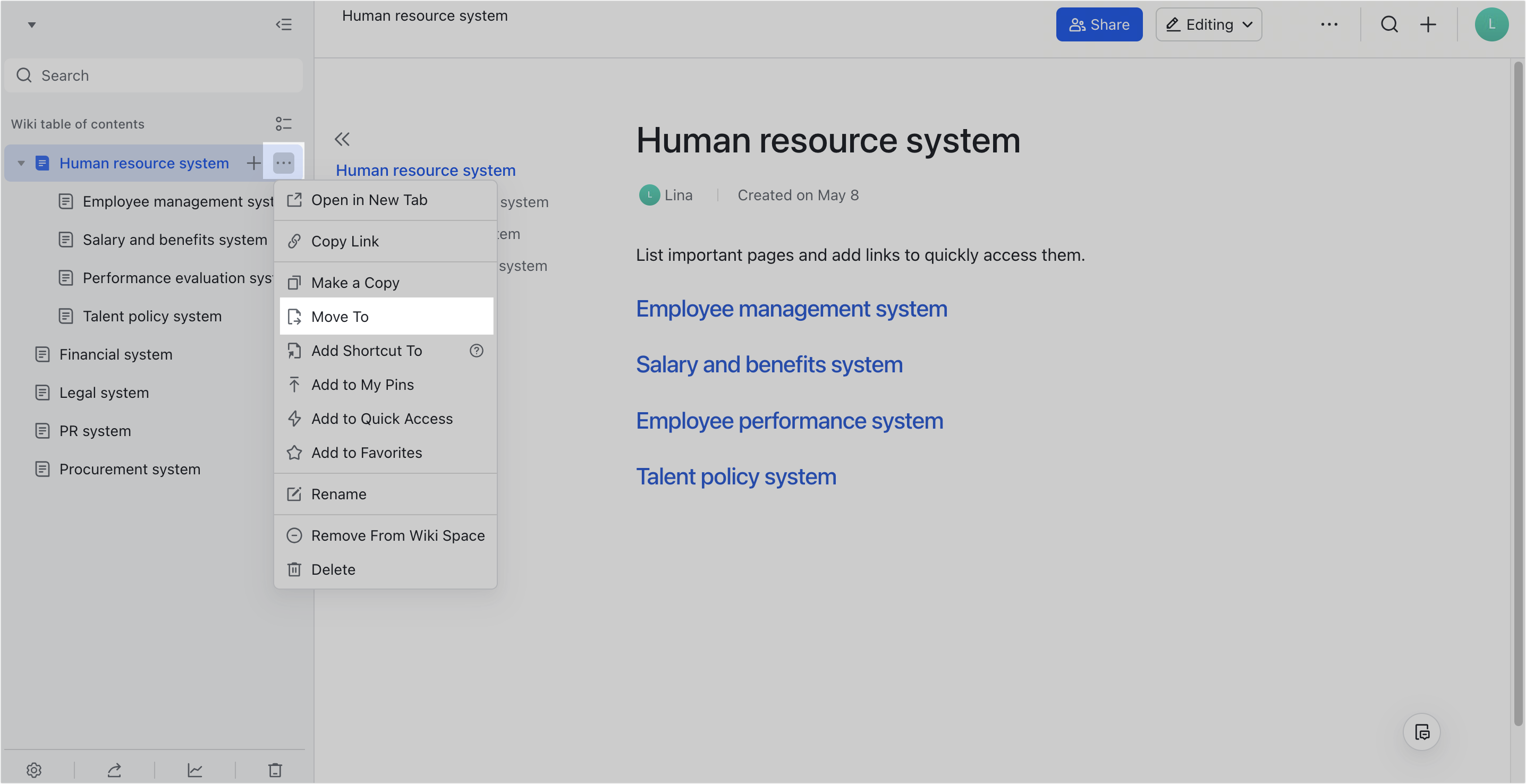Collapse the Human resource system tree node
This screenshot has height=784, width=1526.
pos(21,163)
